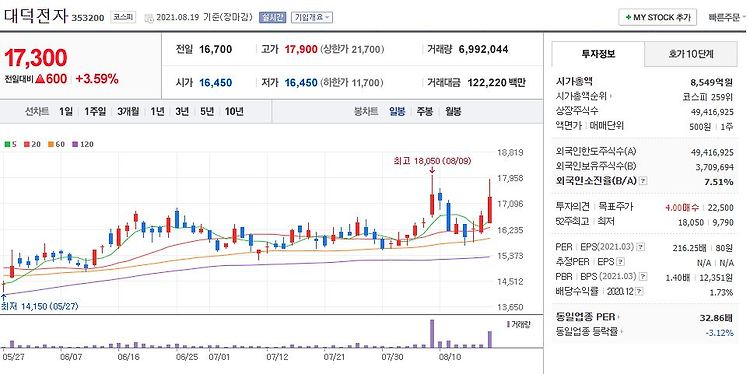Click the help icon beside PBR BPS(2021.03)
Screen dimensions: 750x374
[x=643, y=276]
